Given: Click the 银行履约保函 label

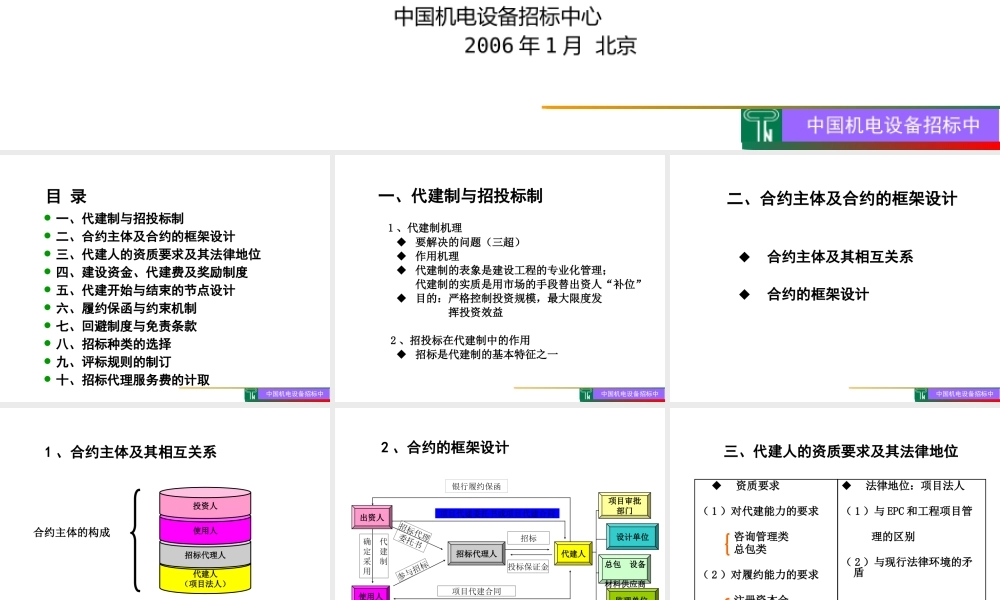Looking at the screenshot, I should pyautogui.click(x=476, y=486).
